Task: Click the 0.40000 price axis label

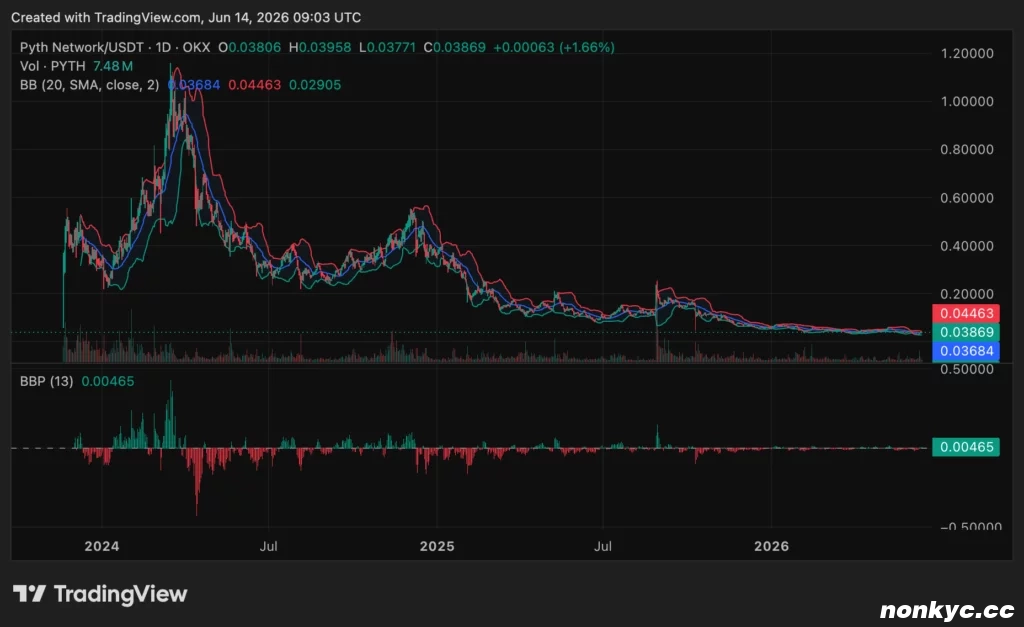Action: point(967,246)
